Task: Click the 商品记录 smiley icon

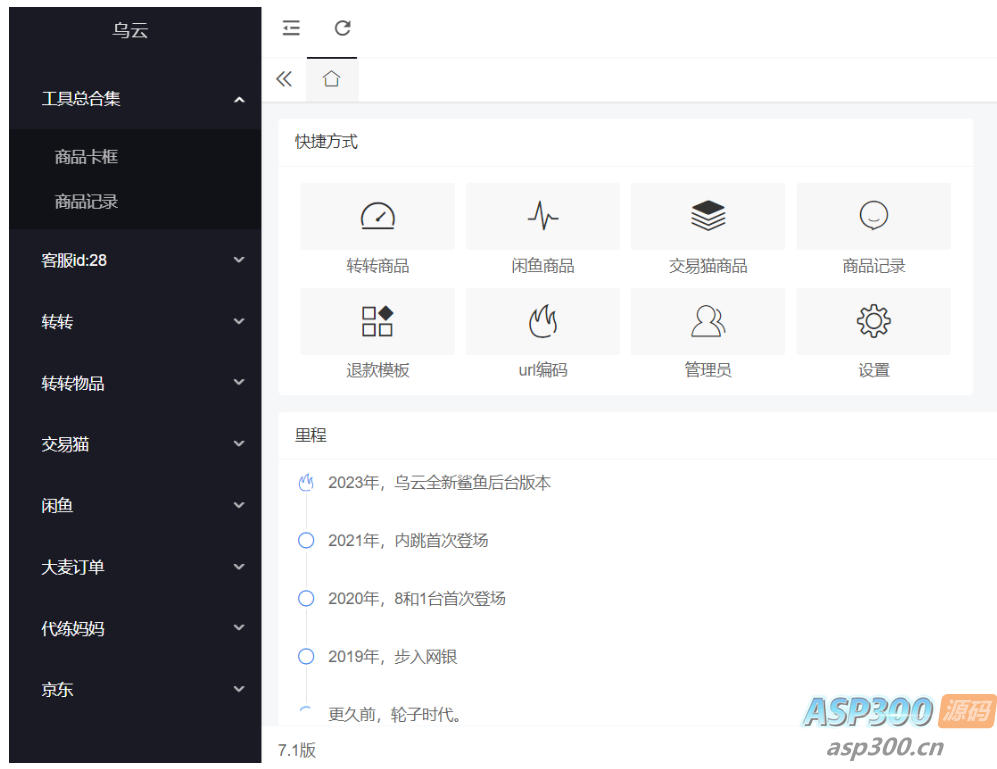Action: point(873,216)
